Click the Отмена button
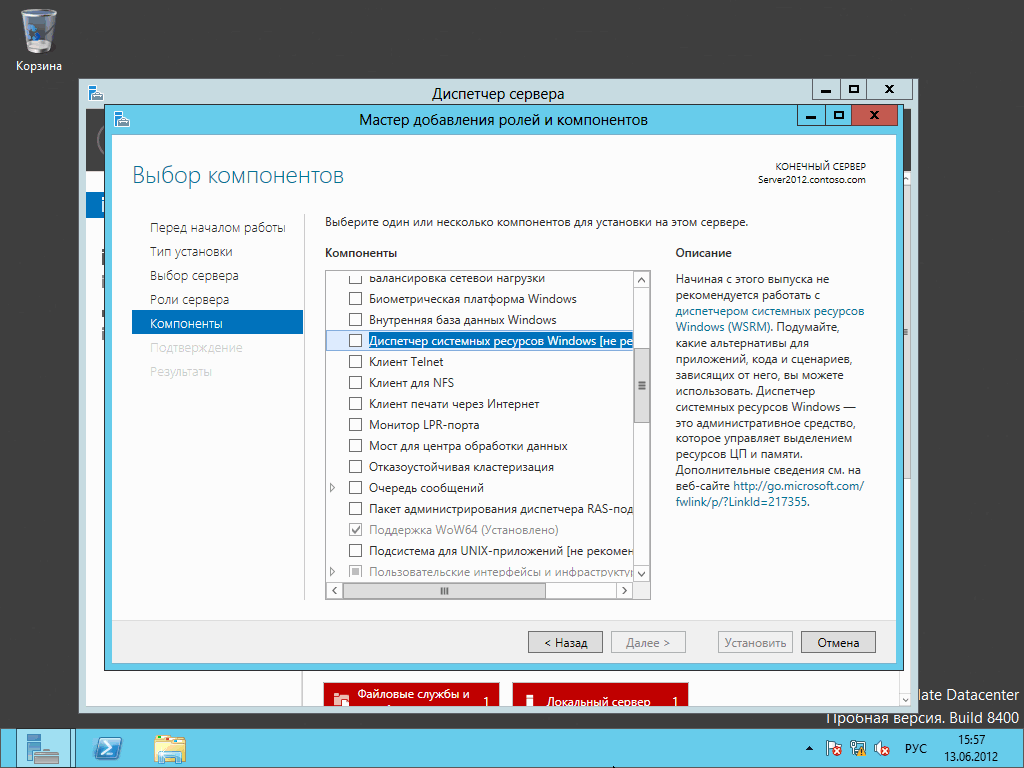This screenshot has width=1024, height=768. (x=838, y=643)
